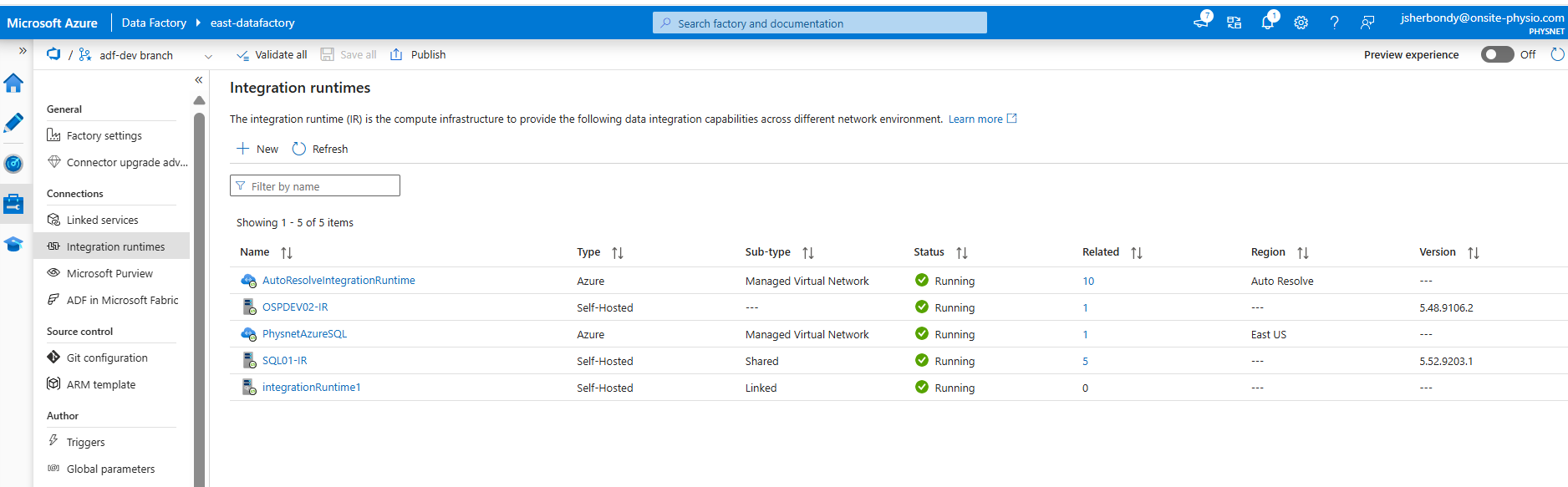Collapse the left settings panel
The height and width of the screenshot is (487, 1568).
[199, 80]
